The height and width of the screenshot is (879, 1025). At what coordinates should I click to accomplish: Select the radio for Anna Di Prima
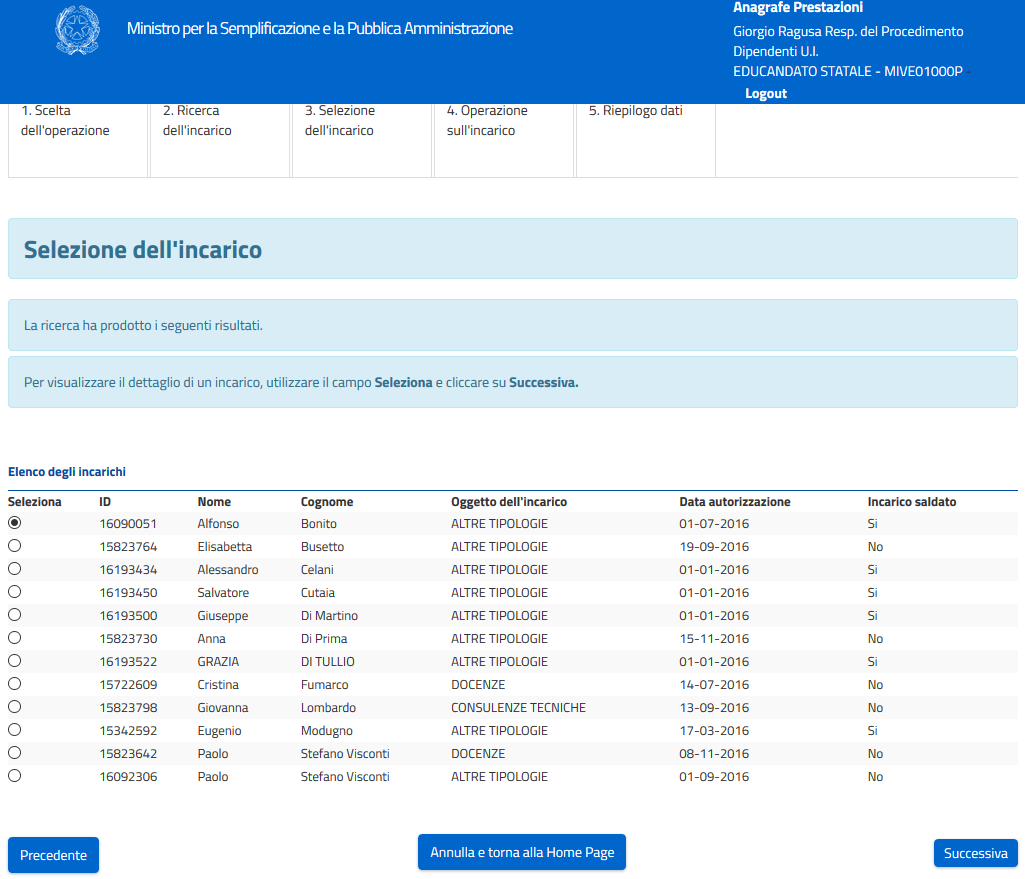pos(15,638)
